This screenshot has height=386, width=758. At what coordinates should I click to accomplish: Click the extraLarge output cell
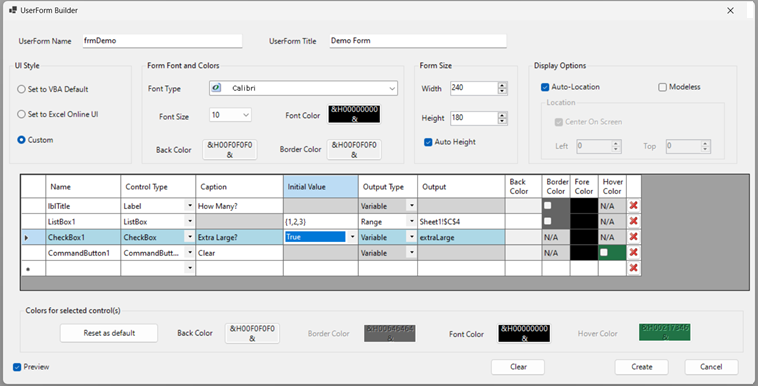461,237
